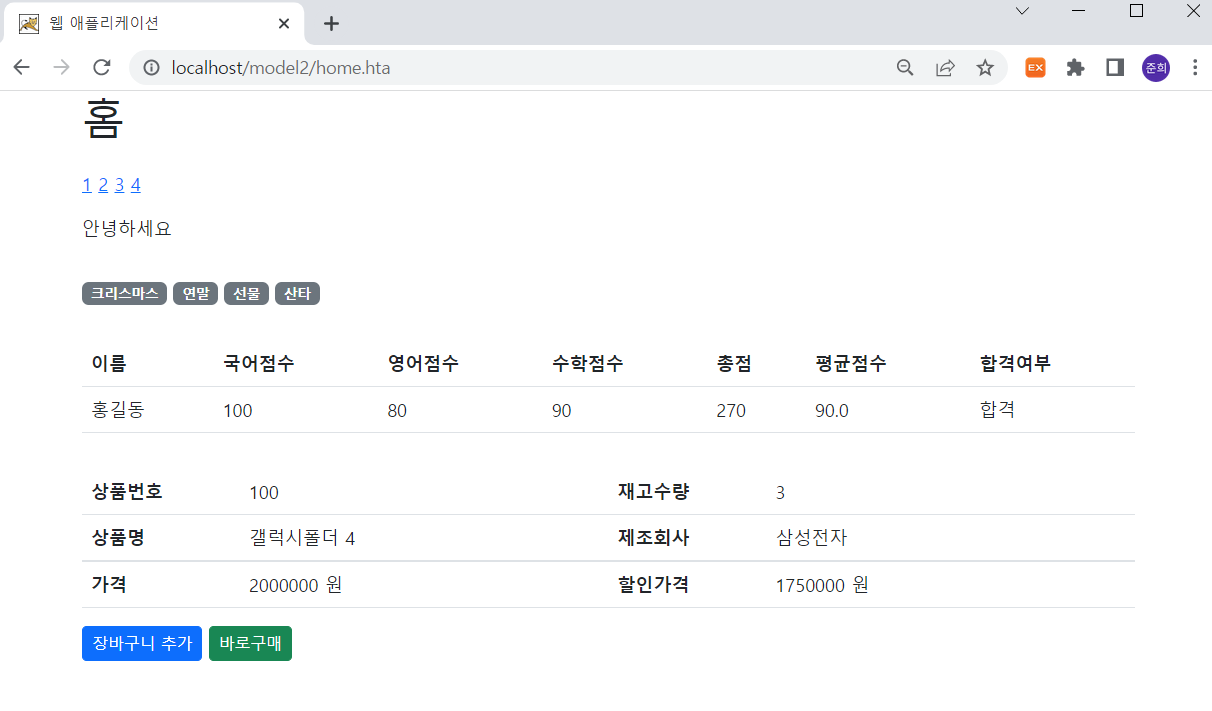Click the 홍길동 name cell

(x=118, y=410)
